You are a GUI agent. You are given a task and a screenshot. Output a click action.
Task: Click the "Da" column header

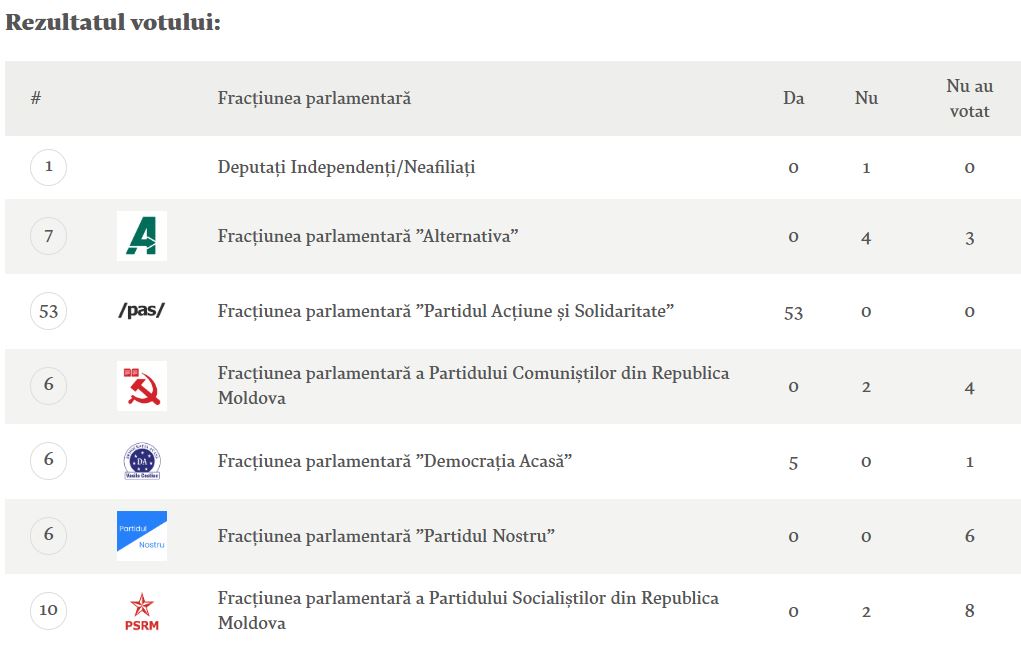coord(793,98)
